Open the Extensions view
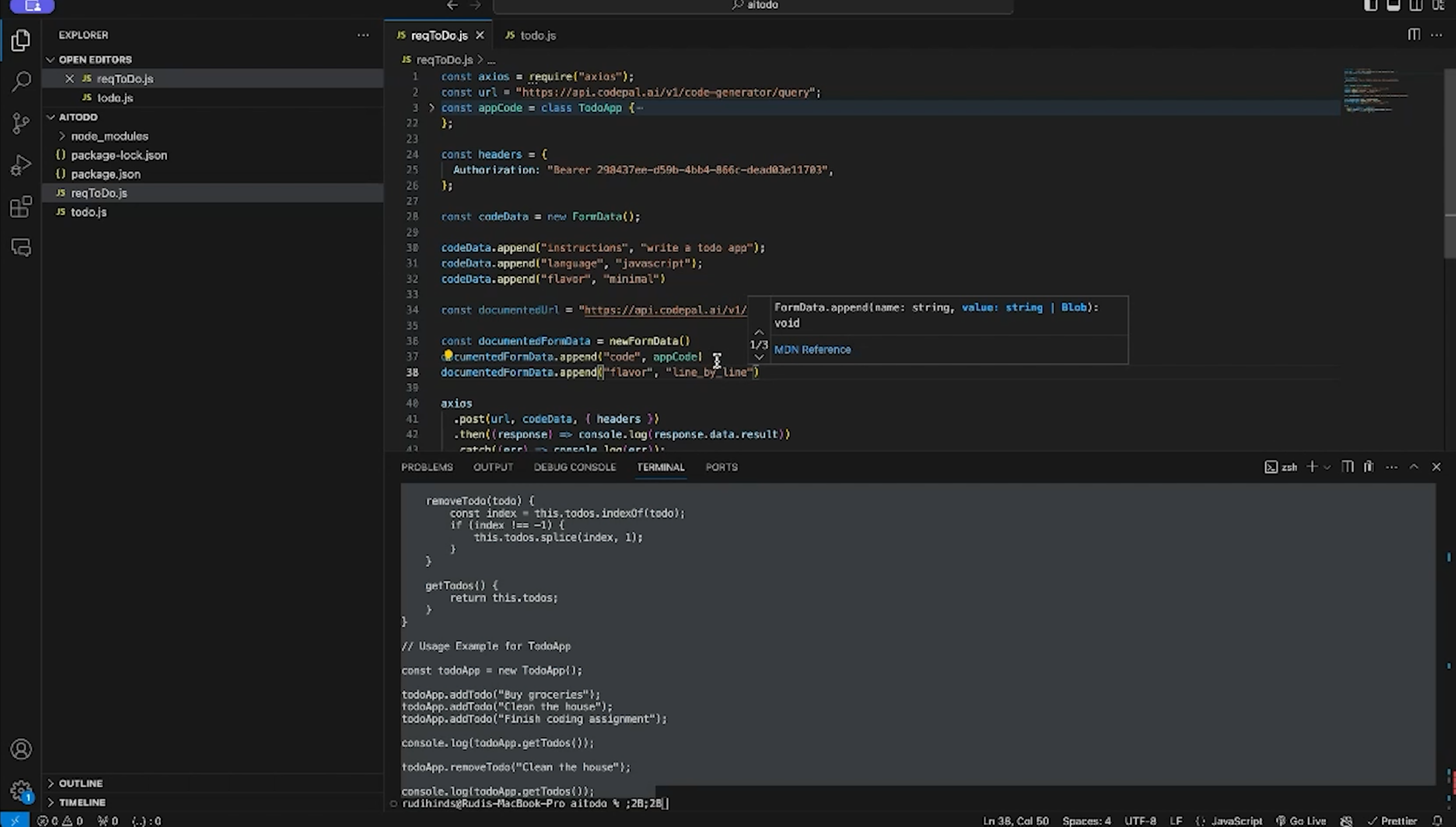 coord(21,207)
